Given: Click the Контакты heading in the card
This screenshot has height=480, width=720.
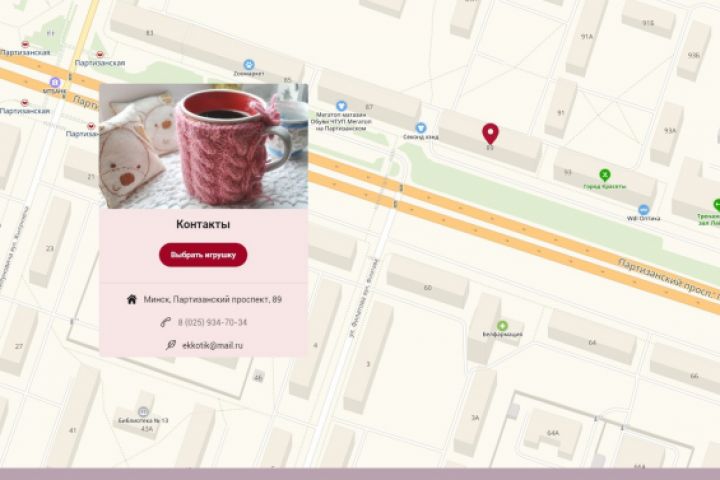Looking at the screenshot, I should coord(203,224).
